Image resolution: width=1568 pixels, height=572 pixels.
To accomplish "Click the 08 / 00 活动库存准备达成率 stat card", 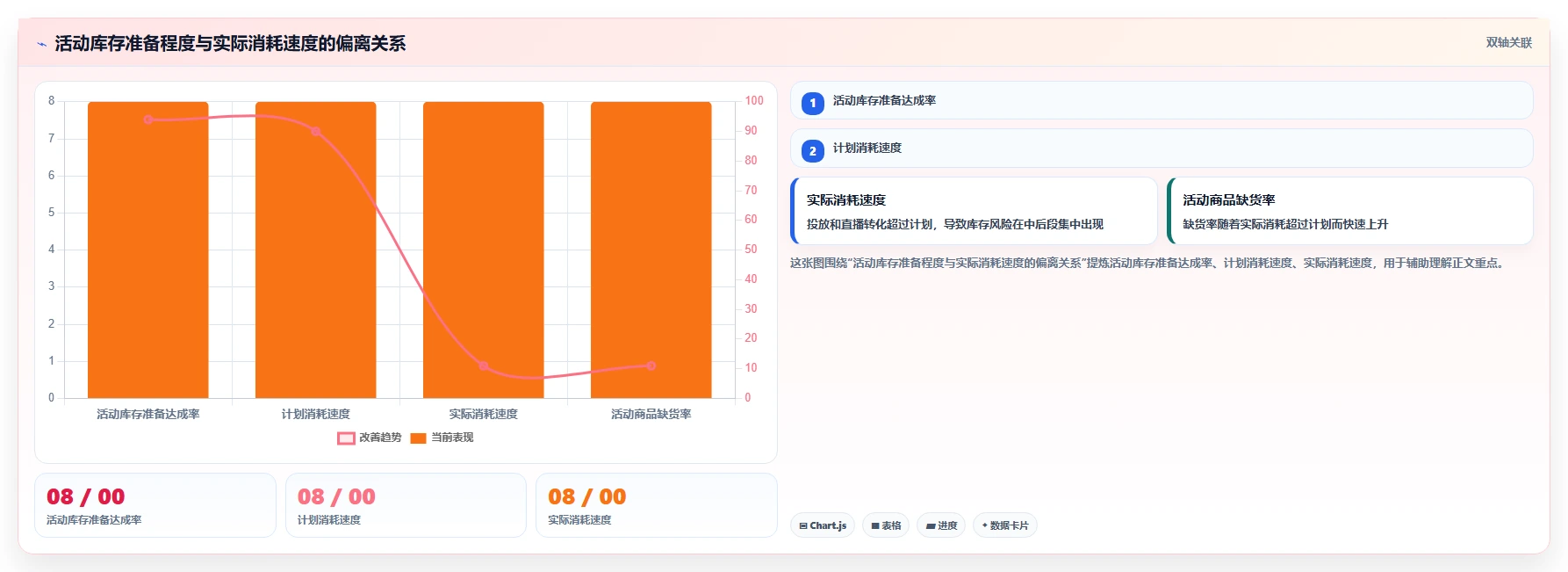I will point(155,505).
